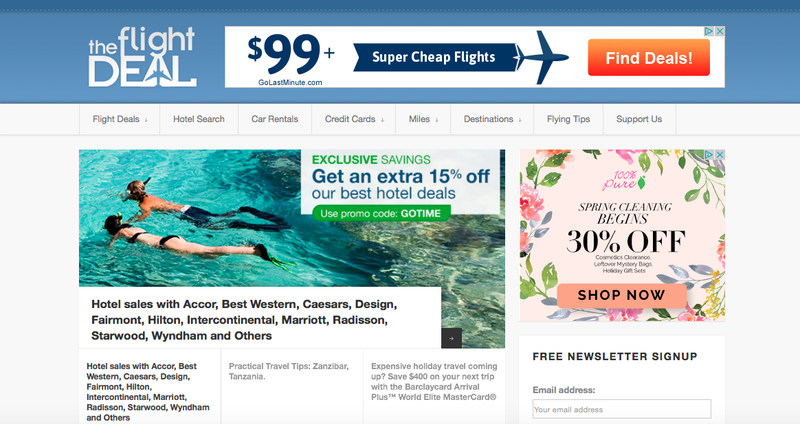The height and width of the screenshot is (424, 800).
Task: Expand the Flight Deals dropdown menu
Action: tap(120, 119)
